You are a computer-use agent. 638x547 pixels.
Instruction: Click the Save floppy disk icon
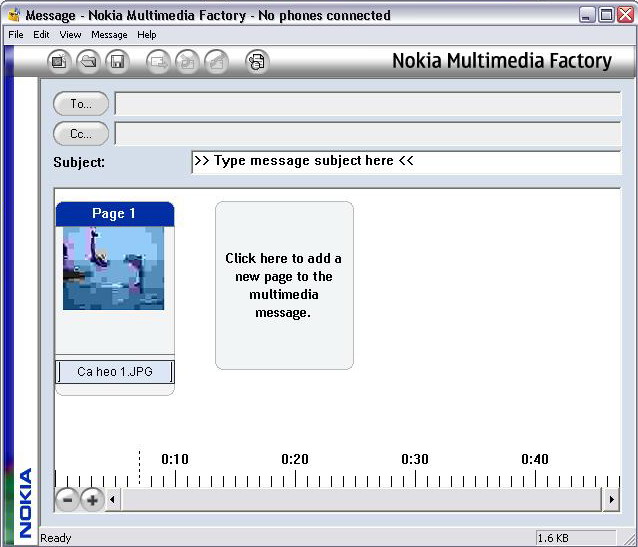pyautogui.click(x=117, y=62)
